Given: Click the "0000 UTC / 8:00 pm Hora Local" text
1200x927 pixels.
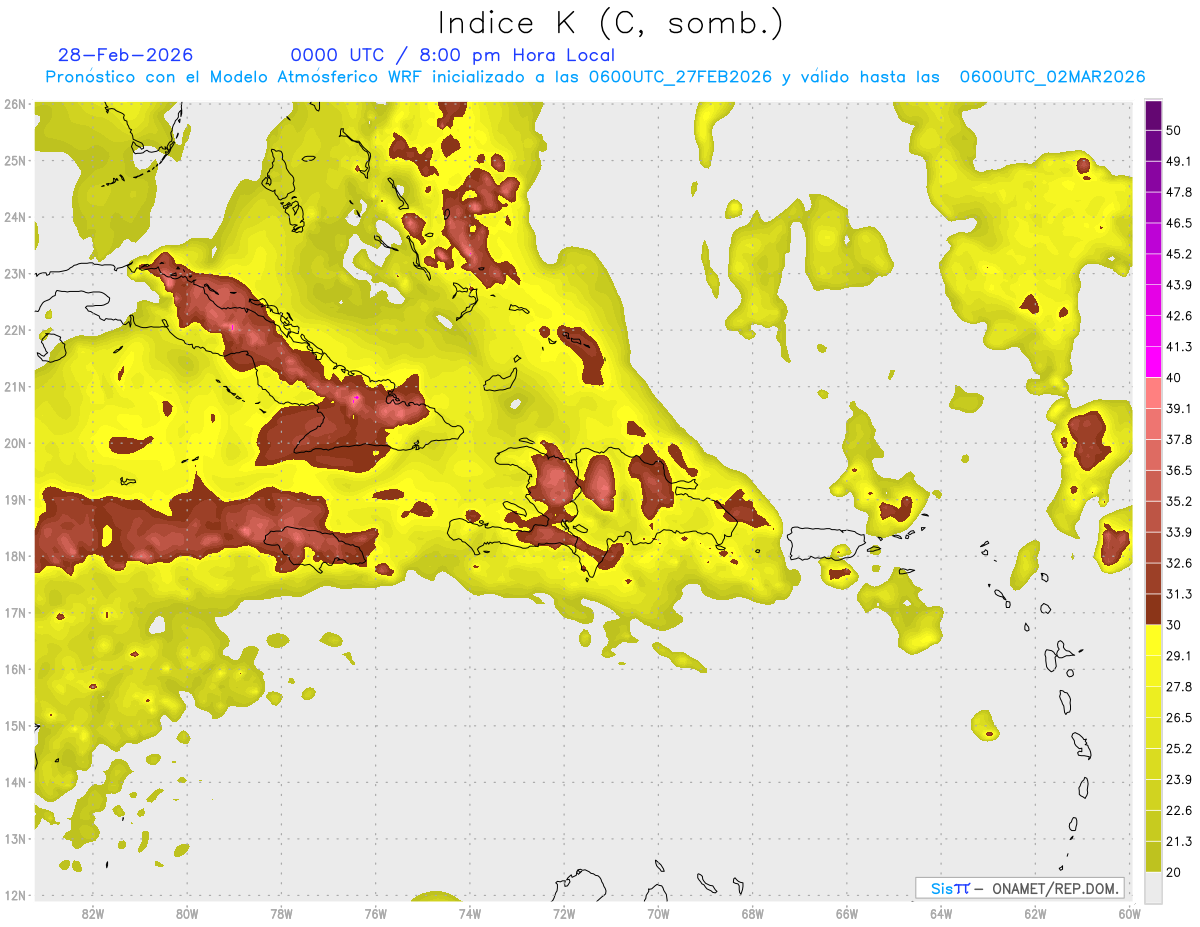Looking at the screenshot, I should pyautogui.click(x=452, y=55).
